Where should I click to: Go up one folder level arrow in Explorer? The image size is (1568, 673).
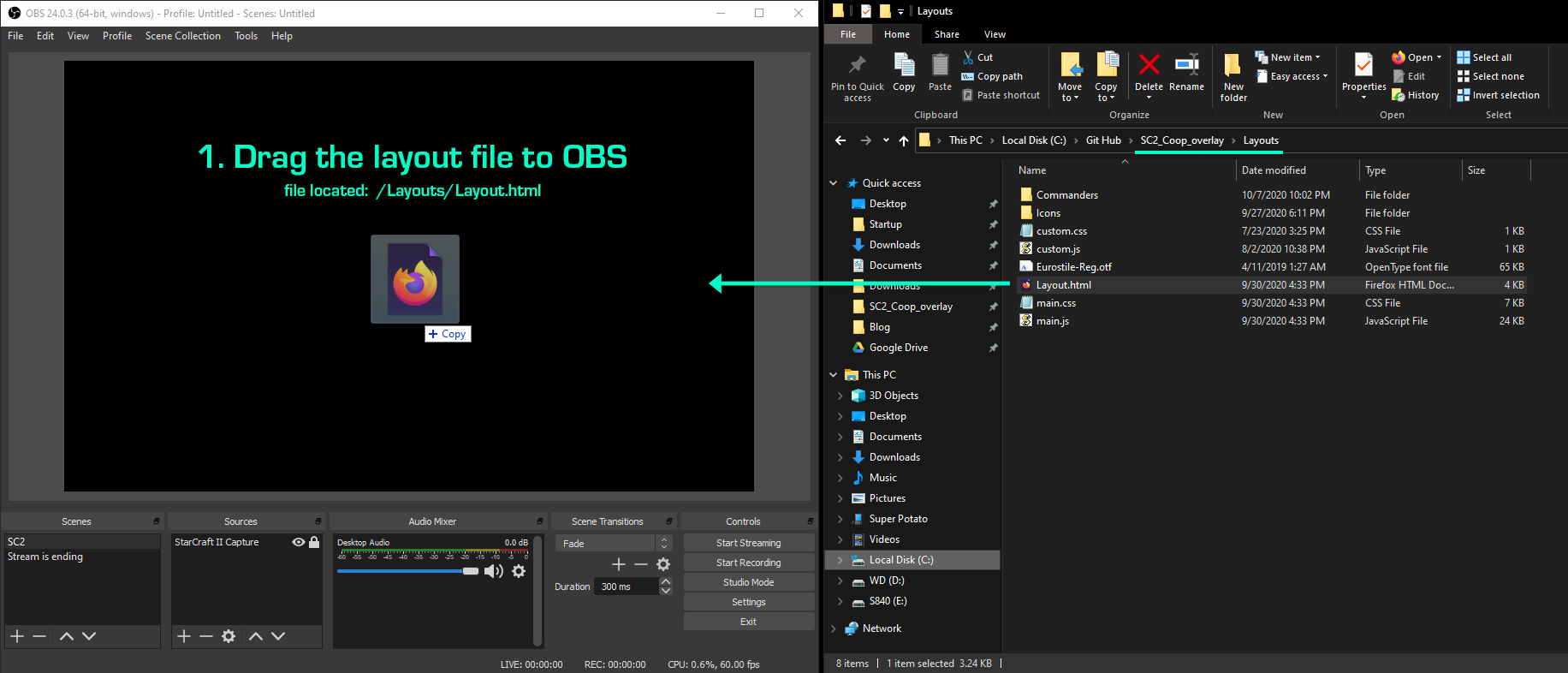pos(904,140)
